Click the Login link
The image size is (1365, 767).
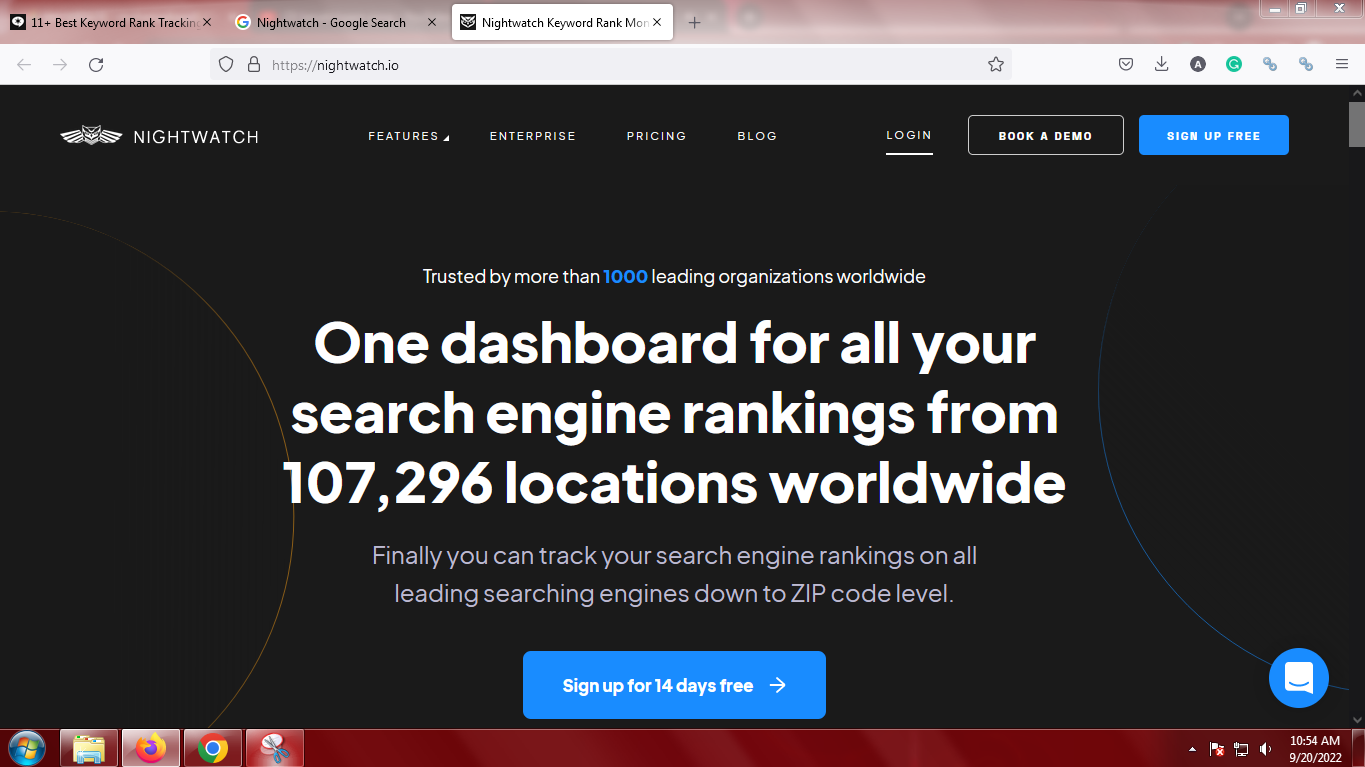909,135
